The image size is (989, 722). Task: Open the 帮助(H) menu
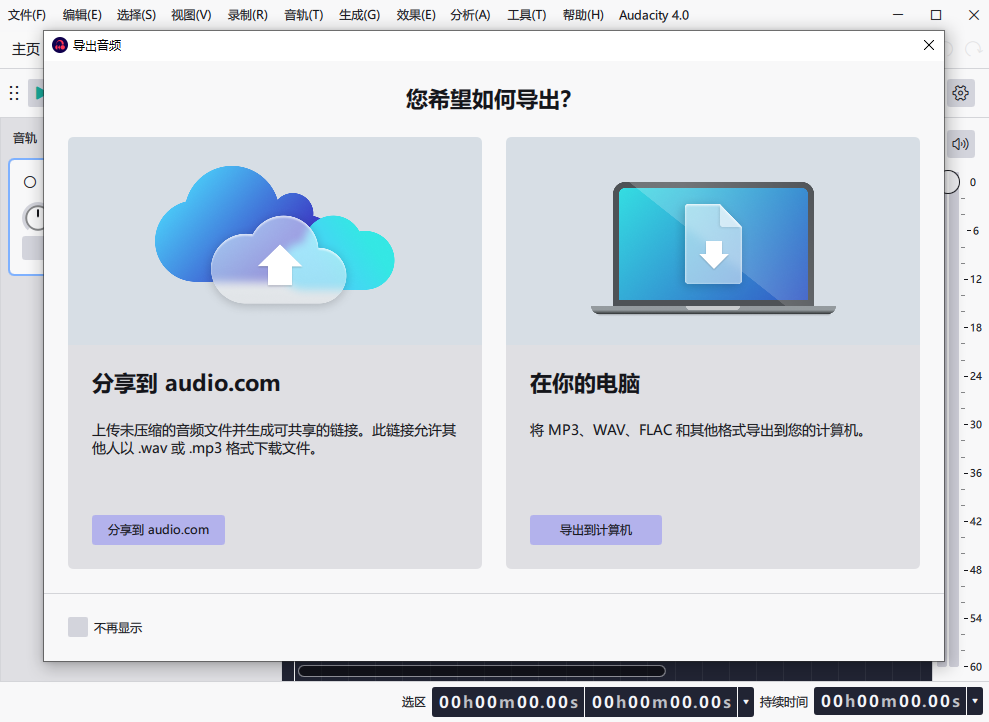click(583, 15)
